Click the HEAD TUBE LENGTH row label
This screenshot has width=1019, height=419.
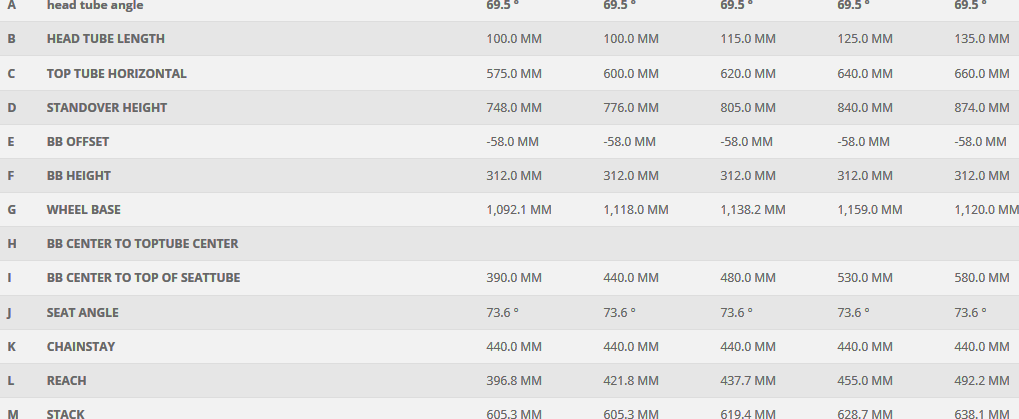(105, 39)
